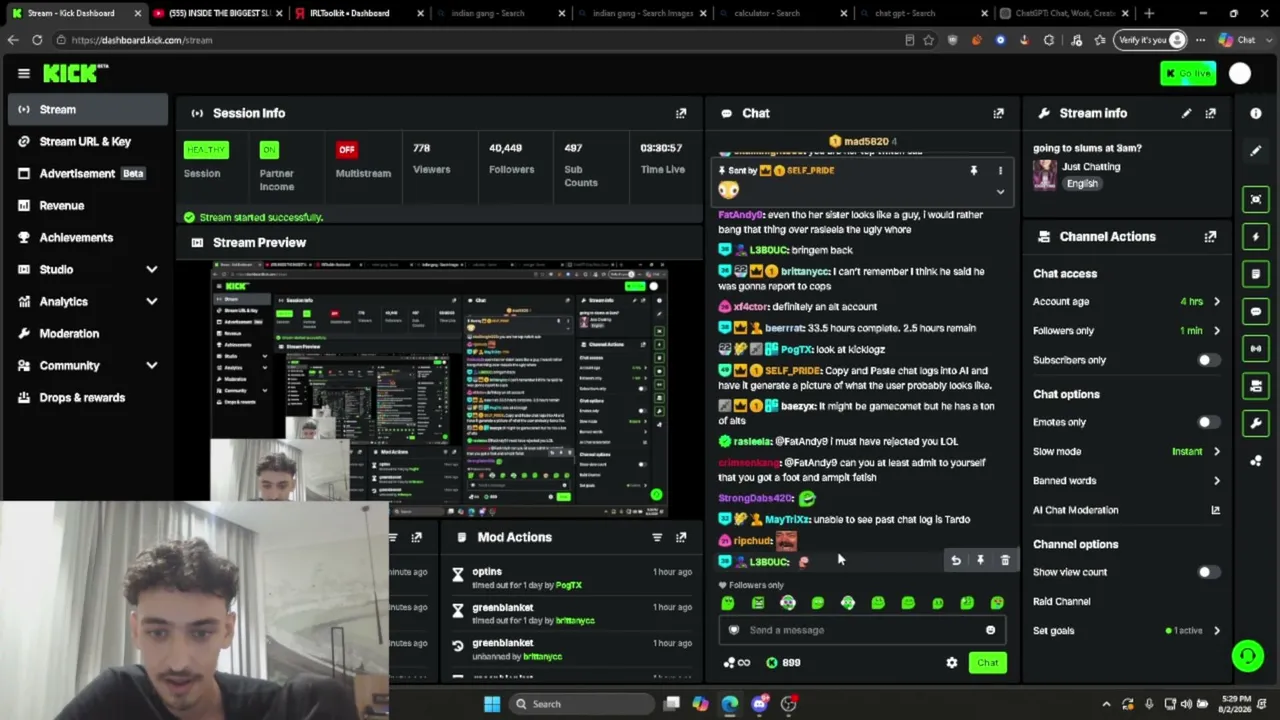Screen dimensions: 1280x720
Task: Send message with the Chat button
Action: pos(987,663)
